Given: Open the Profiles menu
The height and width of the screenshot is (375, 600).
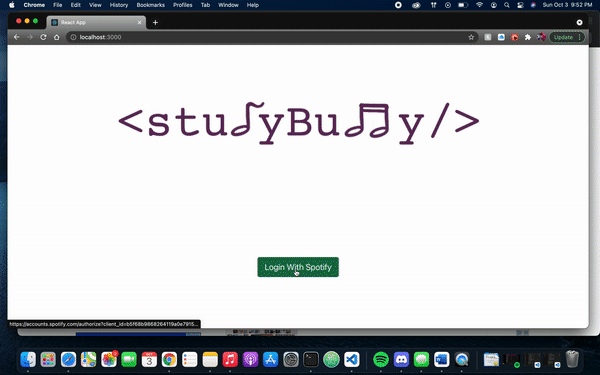Looking at the screenshot, I should (183, 5).
